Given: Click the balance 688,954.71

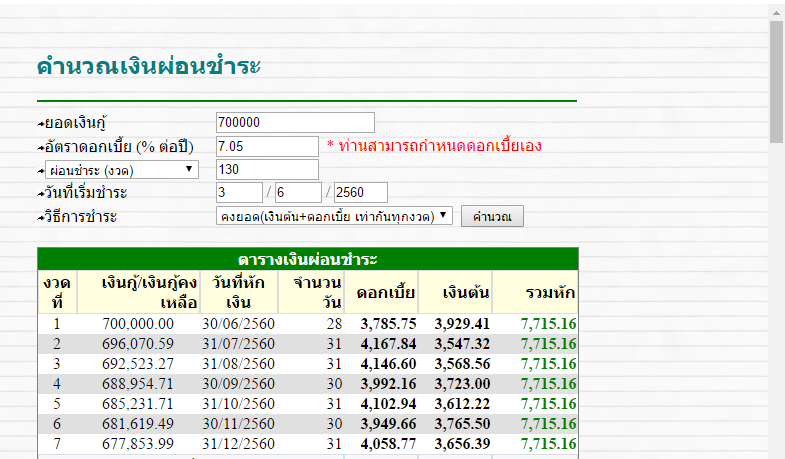Looking at the screenshot, I should (138, 384).
